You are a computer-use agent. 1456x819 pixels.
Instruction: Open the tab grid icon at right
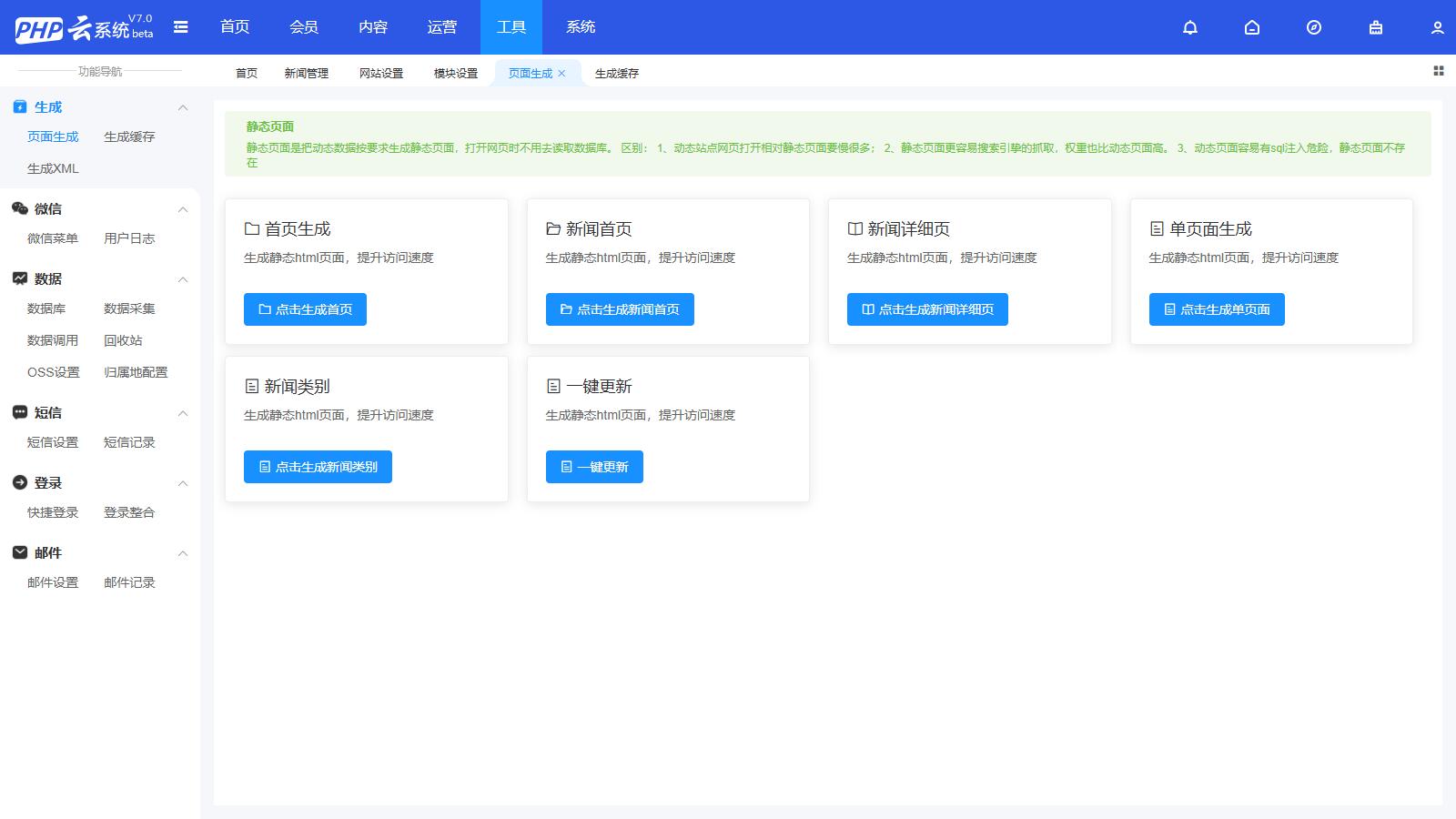tap(1439, 71)
